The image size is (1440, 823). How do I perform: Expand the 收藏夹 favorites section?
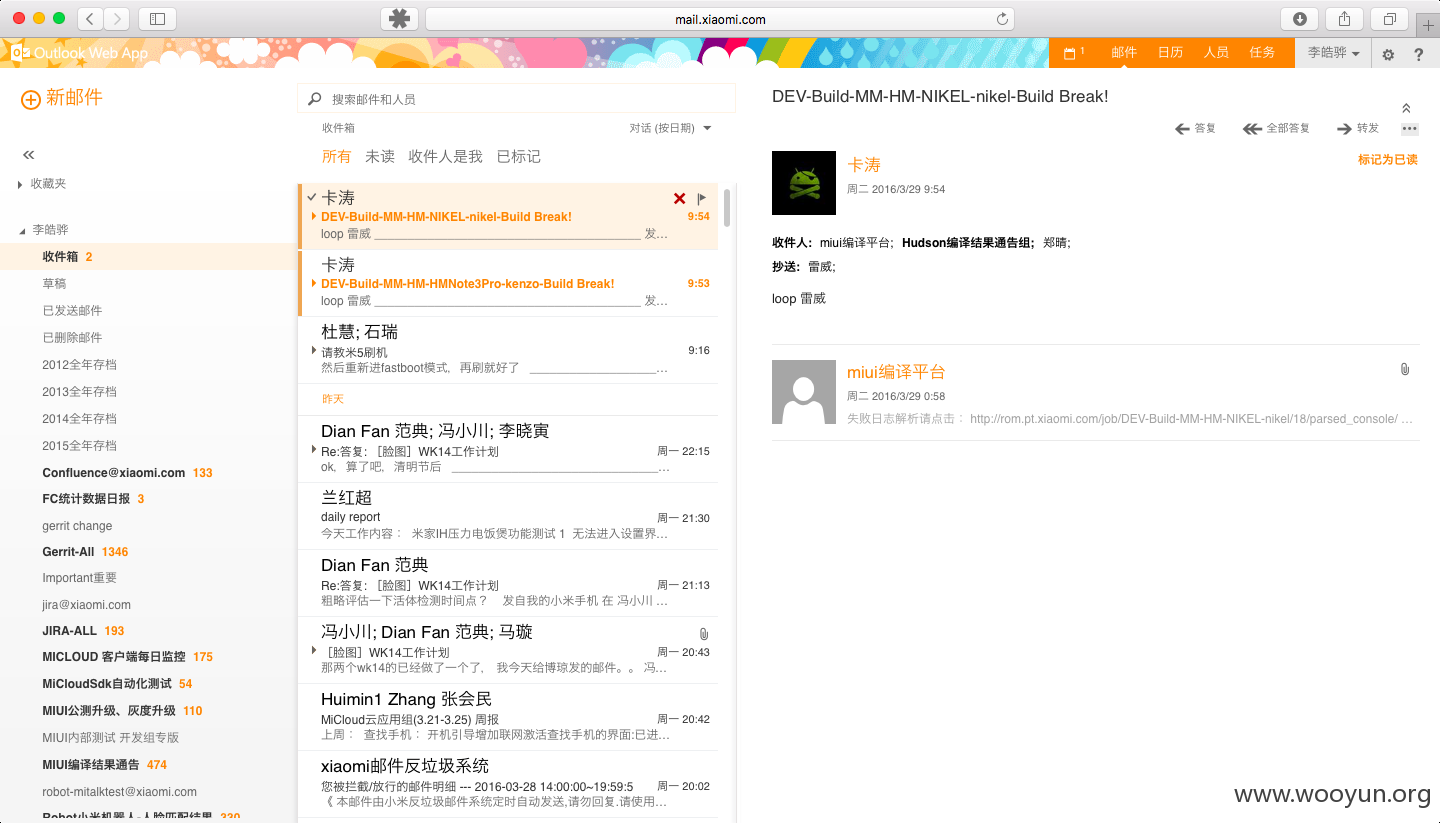click(x=20, y=185)
